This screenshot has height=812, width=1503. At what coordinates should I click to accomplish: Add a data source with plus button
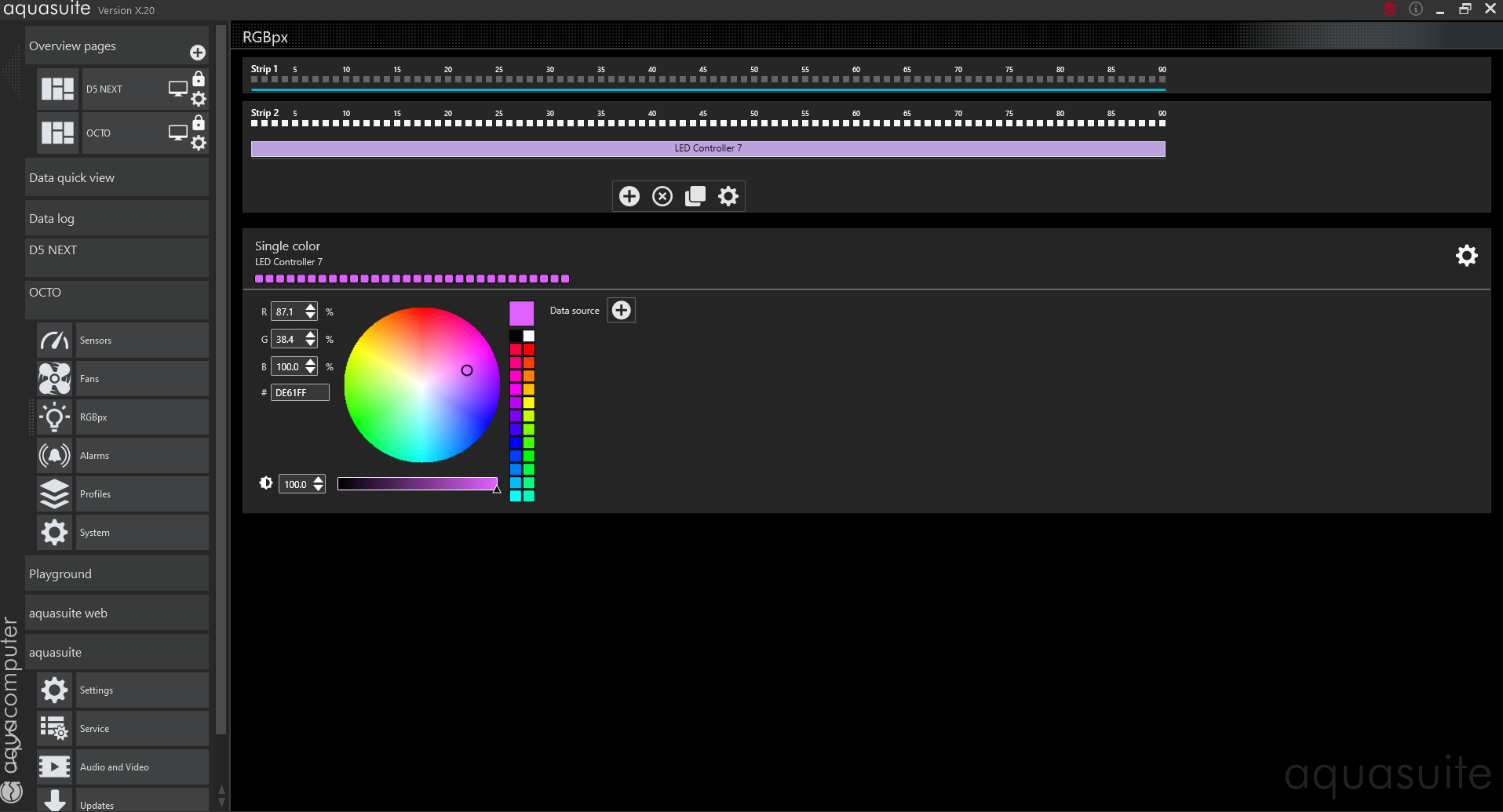point(621,311)
